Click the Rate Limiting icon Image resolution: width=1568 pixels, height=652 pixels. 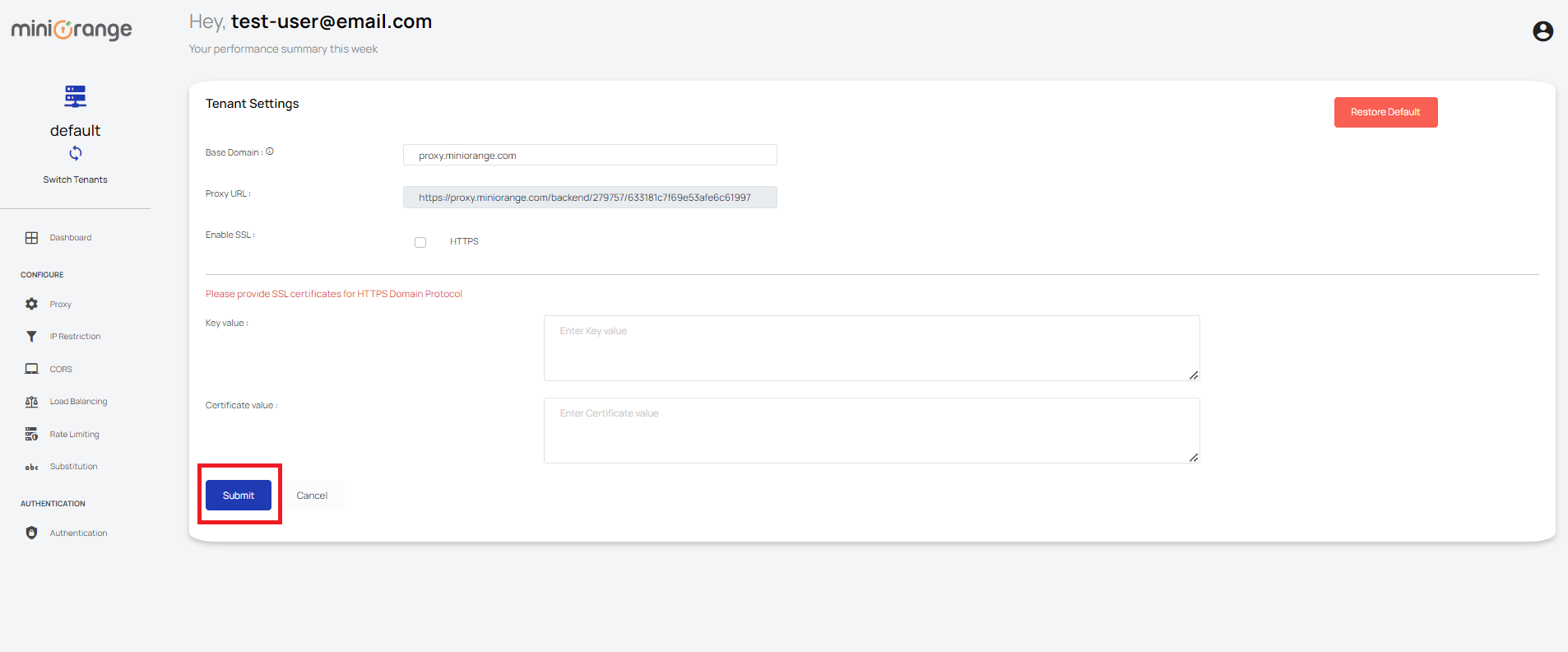click(31, 434)
